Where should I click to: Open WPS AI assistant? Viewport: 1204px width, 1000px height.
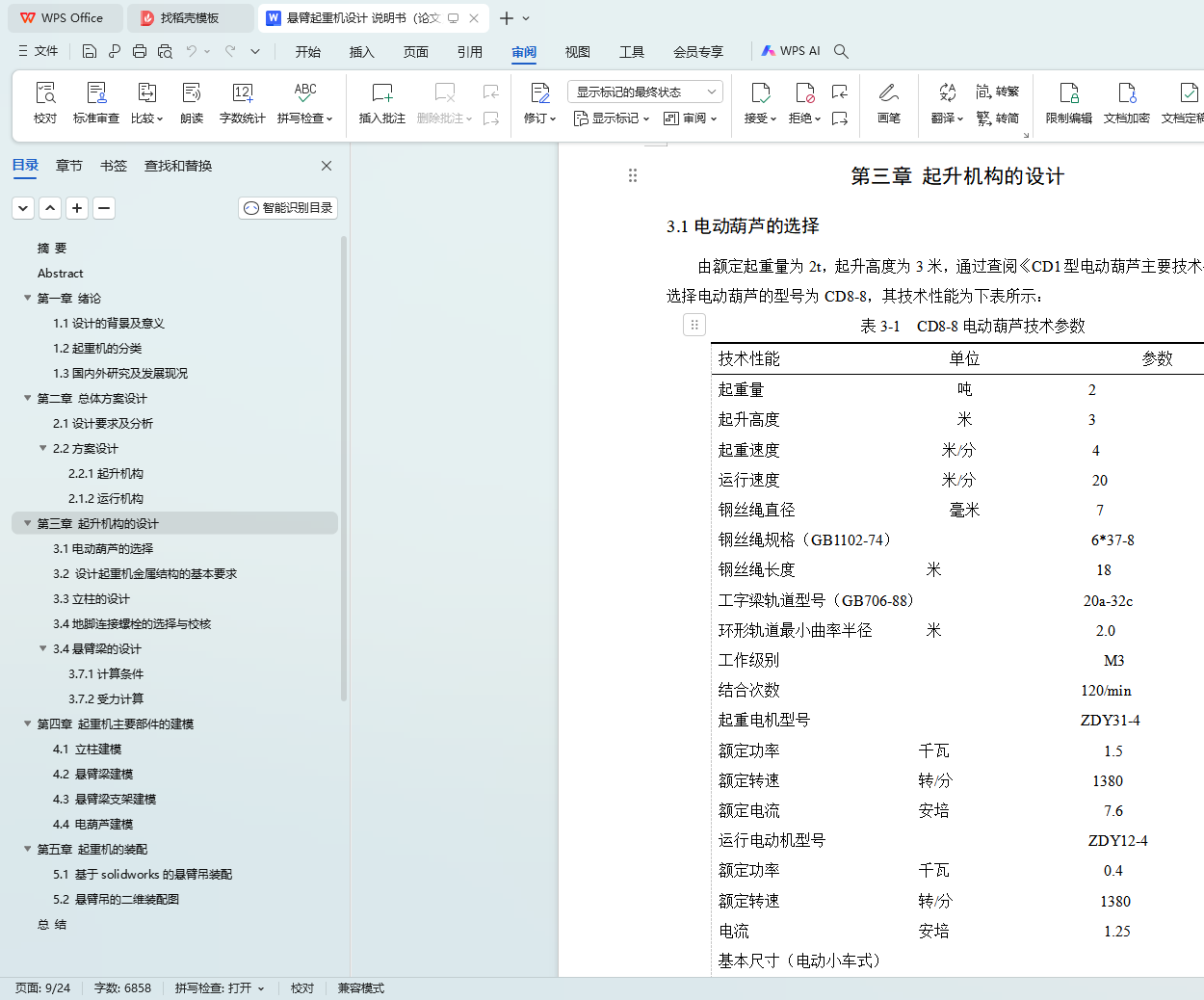(791, 51)
